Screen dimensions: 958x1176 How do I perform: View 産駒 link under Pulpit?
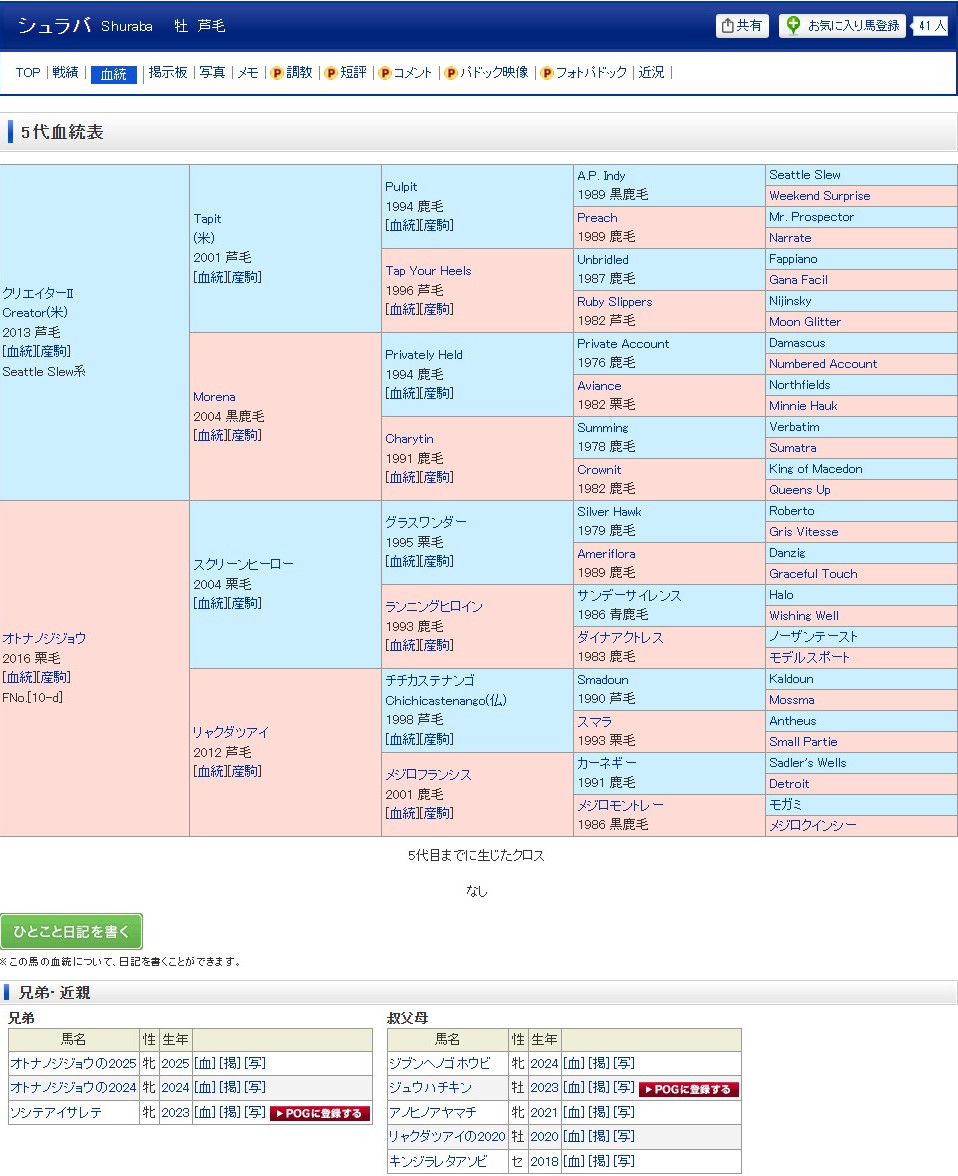tap(437, 225)
